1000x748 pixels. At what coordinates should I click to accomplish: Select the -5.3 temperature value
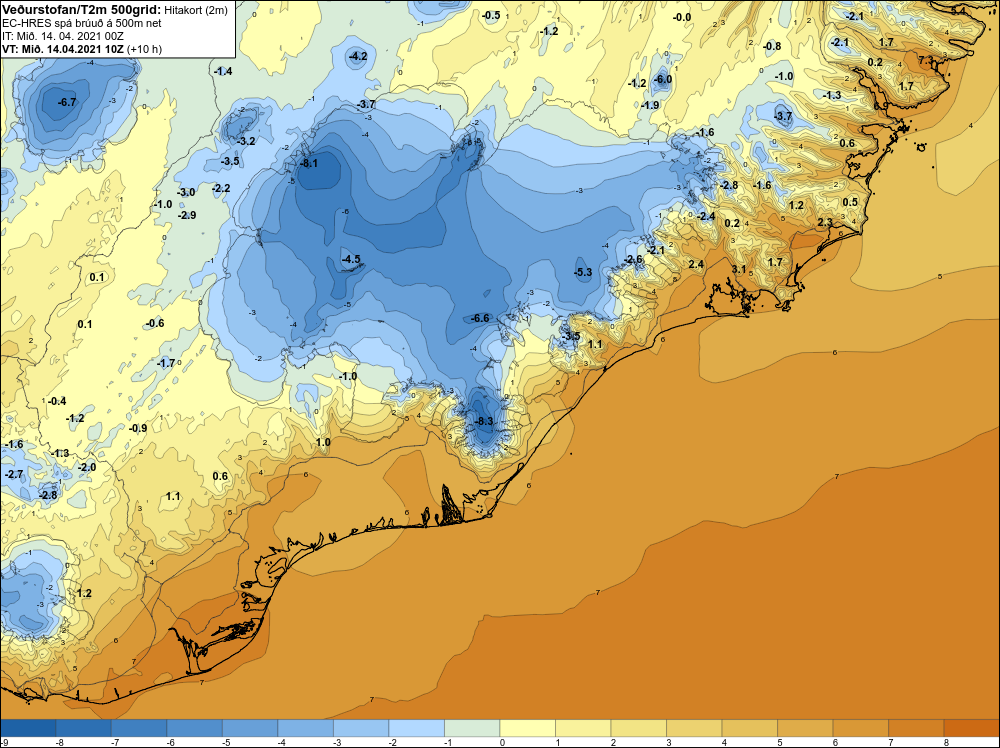click(x=583, y=272)
